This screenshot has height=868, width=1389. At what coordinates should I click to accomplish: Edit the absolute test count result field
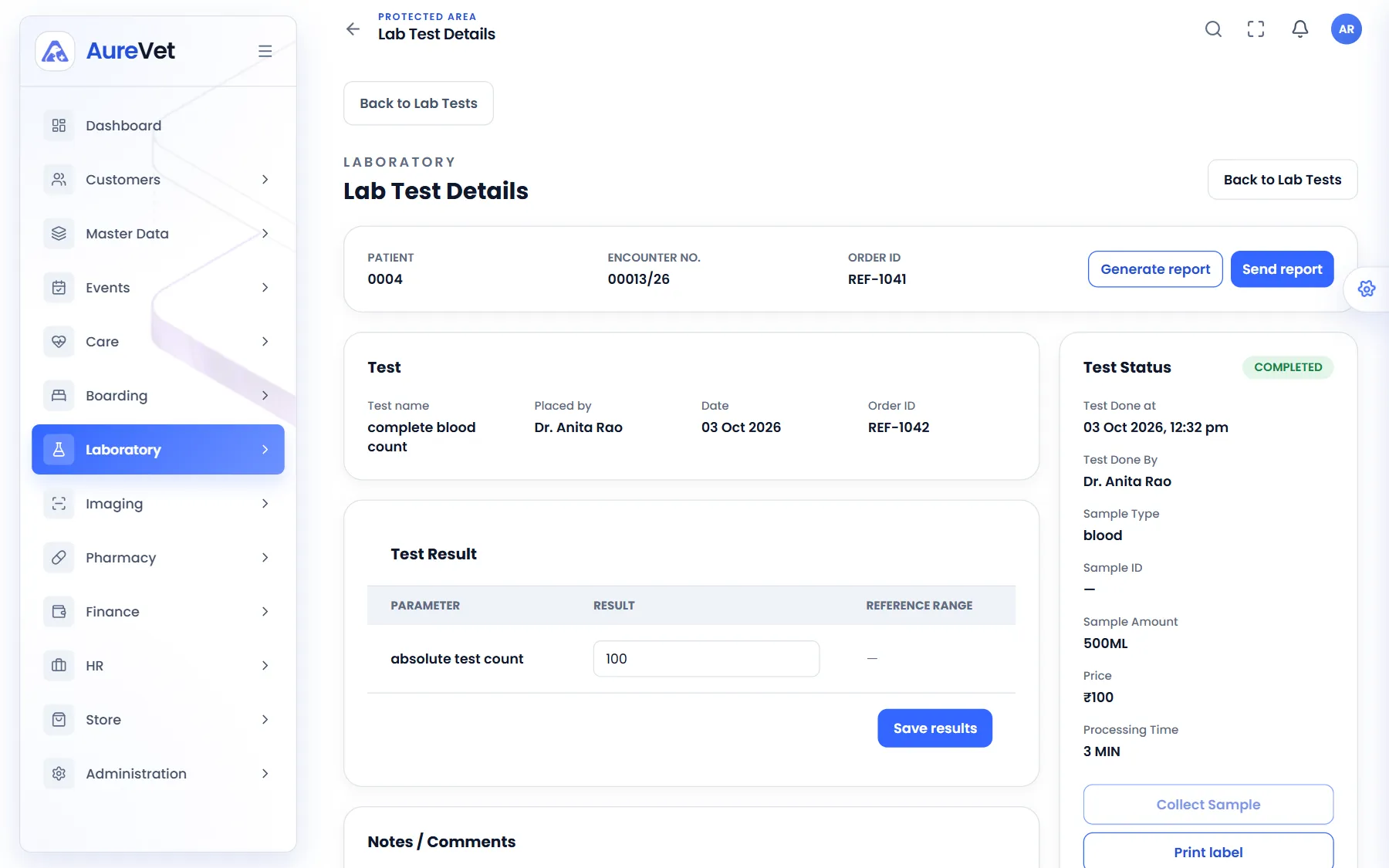coord(706,659)
